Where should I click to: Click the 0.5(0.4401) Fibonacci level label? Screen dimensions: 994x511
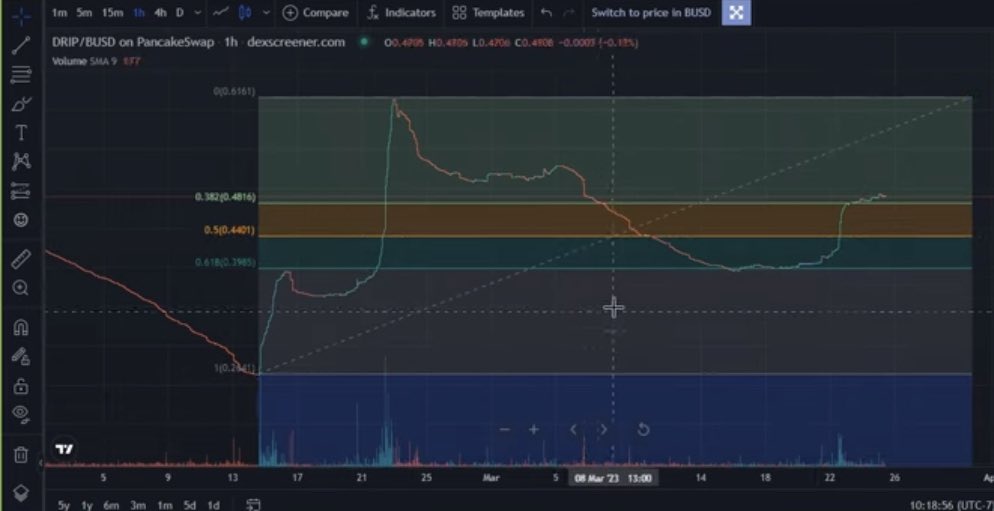(229, 230)
